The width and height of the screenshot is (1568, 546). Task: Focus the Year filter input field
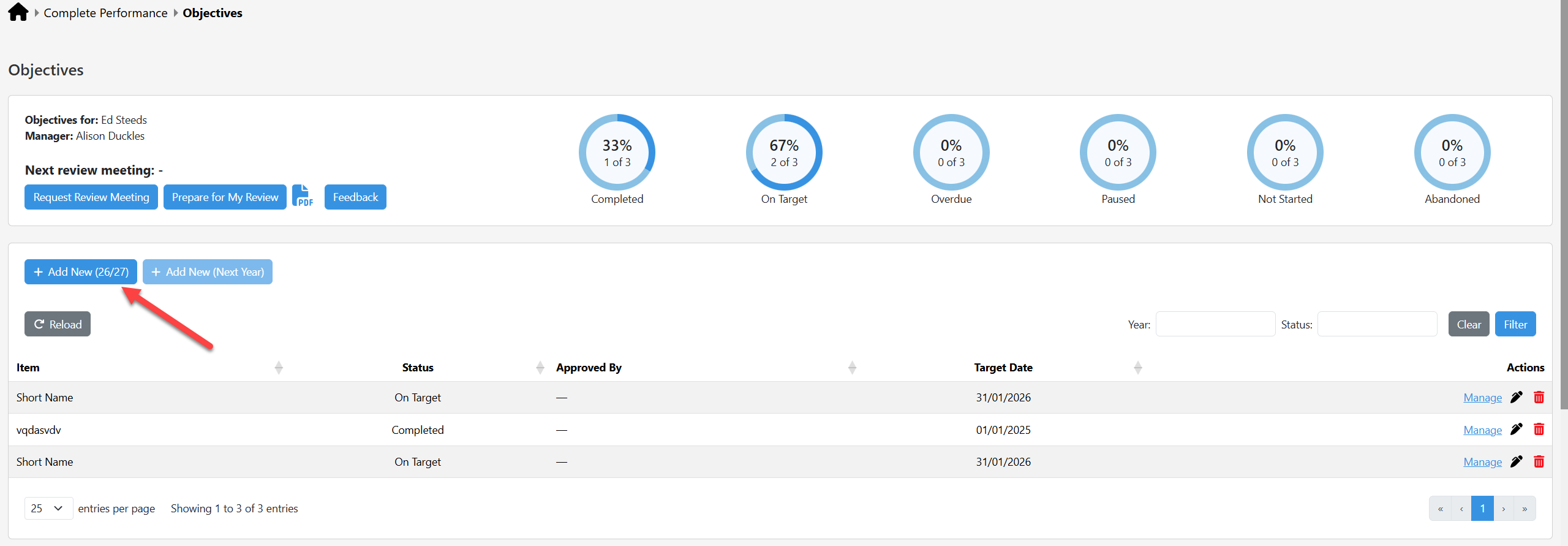point(1215,324)
